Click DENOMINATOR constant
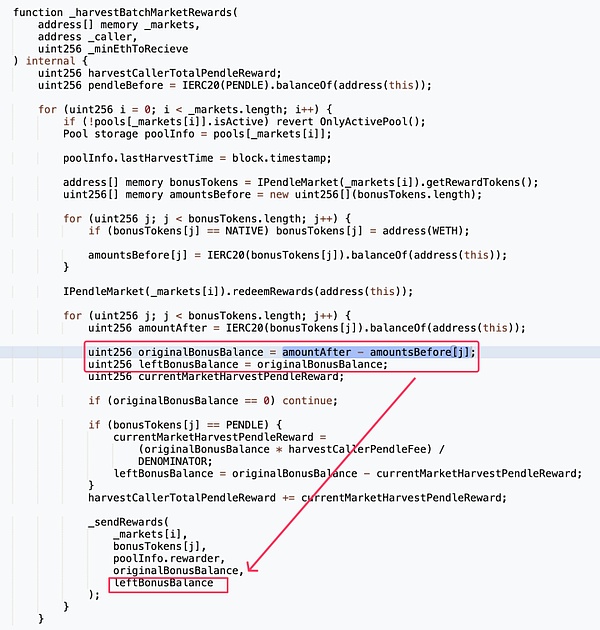Image resolution: width=600 pixels, height=630 pixels. pyautogui.click(x=172, y=461)
